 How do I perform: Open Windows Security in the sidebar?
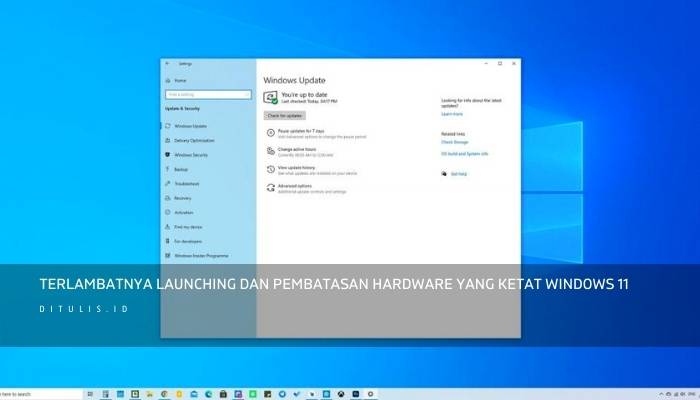point(187,155)
